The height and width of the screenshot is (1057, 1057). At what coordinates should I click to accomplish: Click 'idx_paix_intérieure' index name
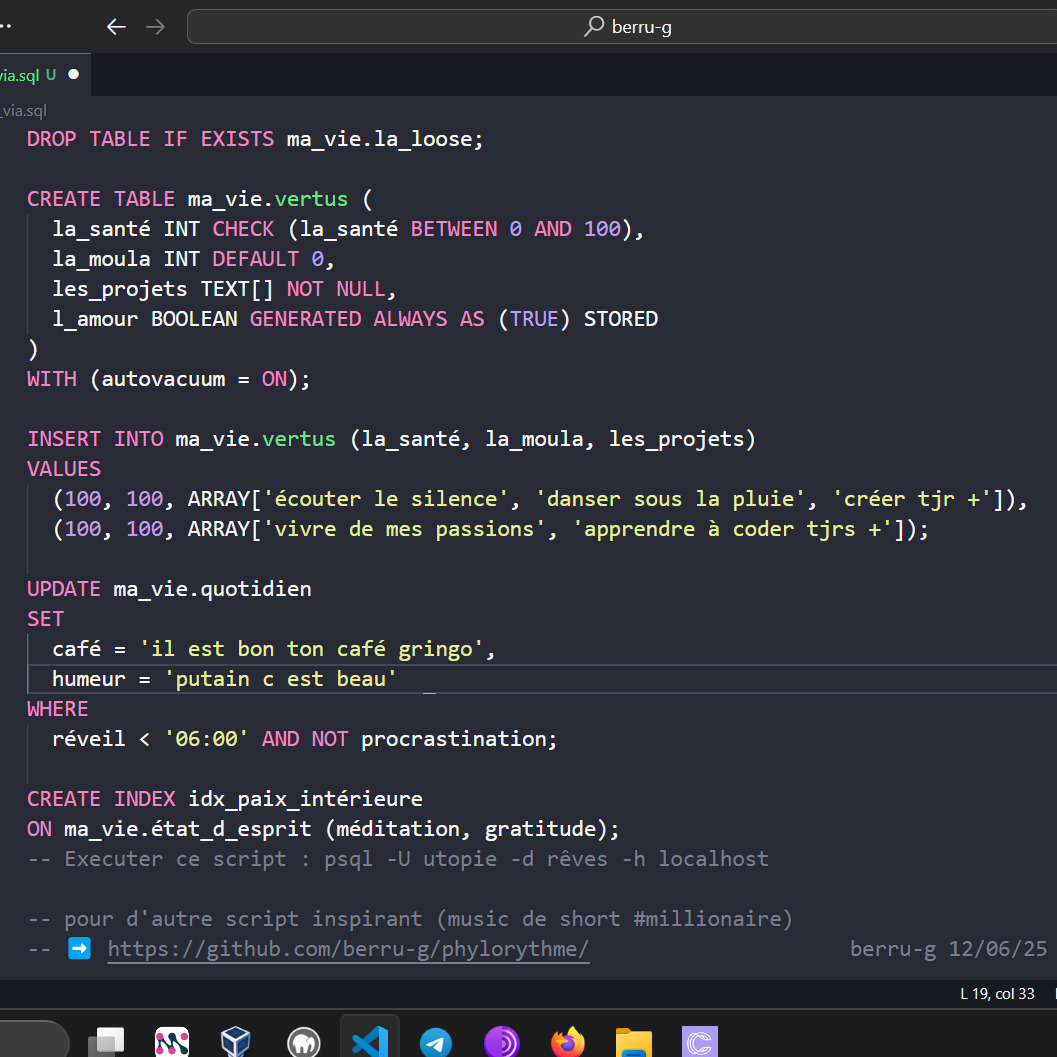(305, 799)
